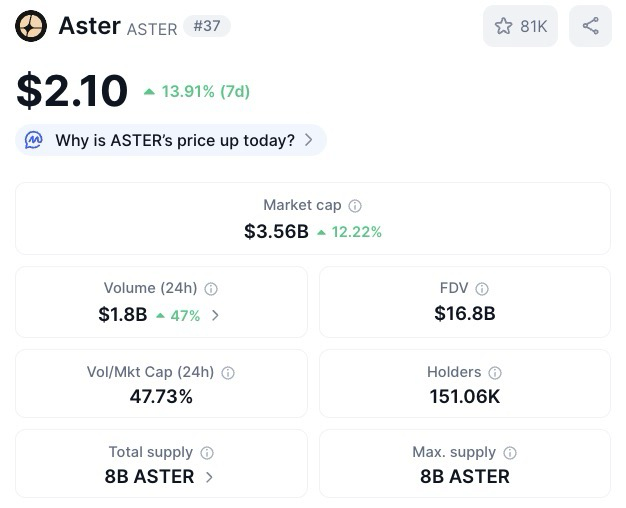Viewport: 626px width, 508px height.
Task: Click the Aster coin logo icon
Action: click(x=31, y=26)
